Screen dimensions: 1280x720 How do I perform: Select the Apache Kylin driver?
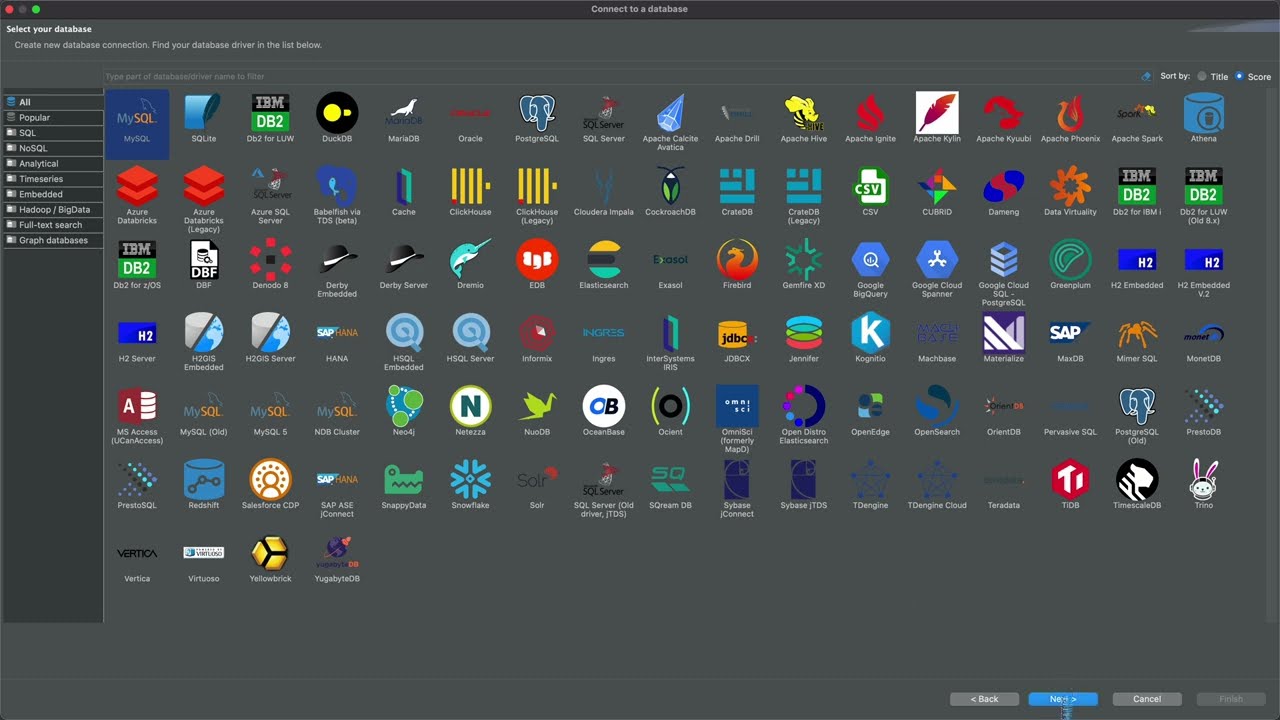937,118
